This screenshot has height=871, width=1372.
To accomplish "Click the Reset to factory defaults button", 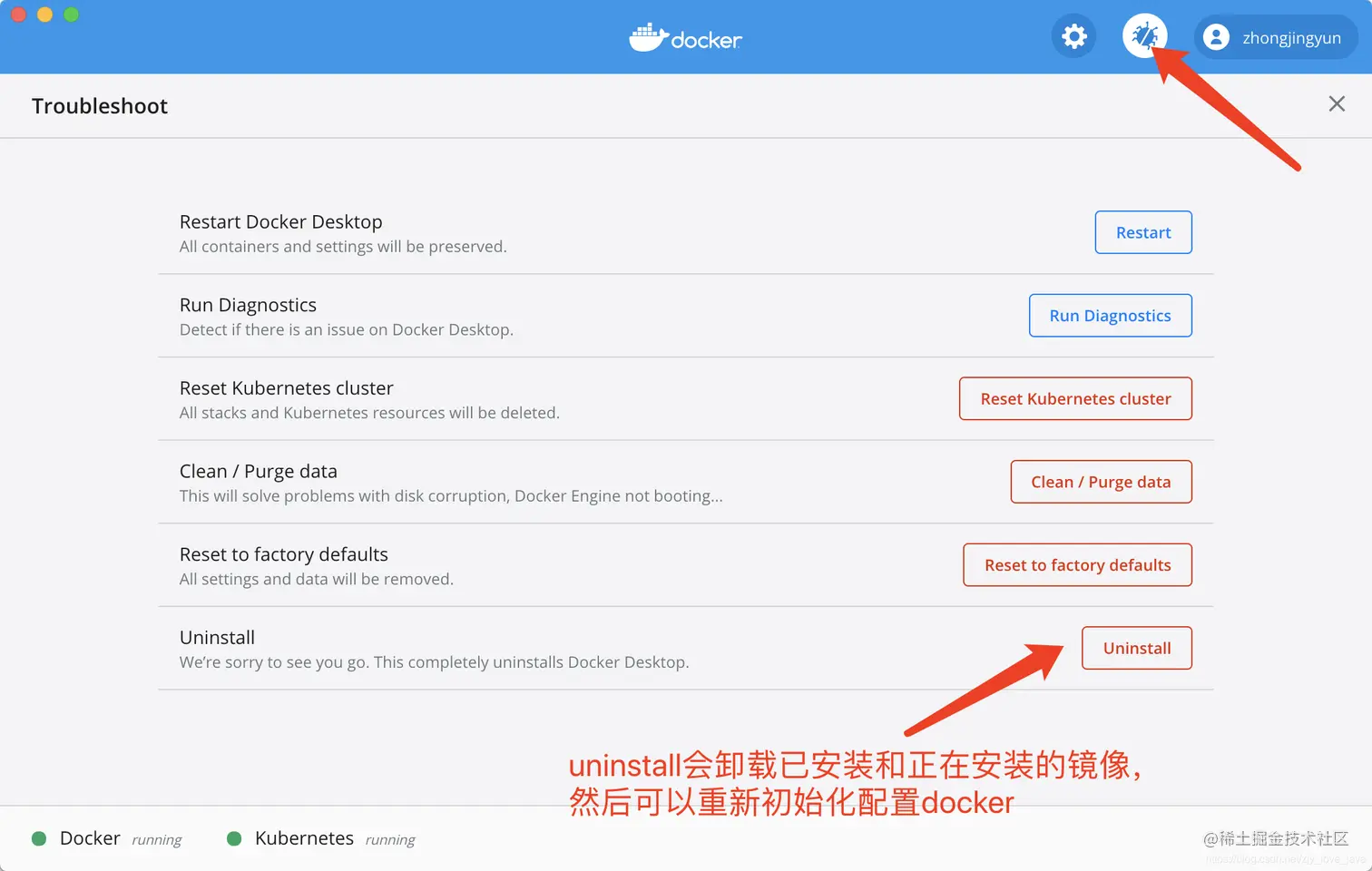I will (1077, 565).
